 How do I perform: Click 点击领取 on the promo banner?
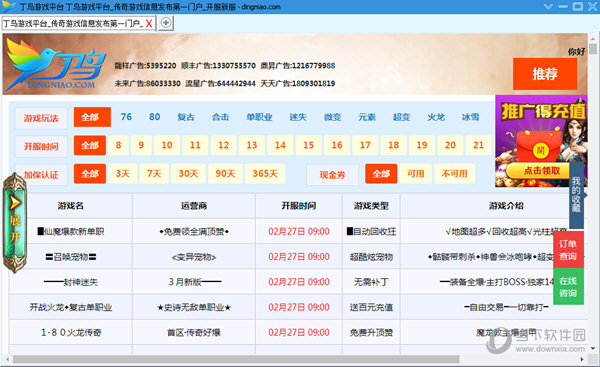541,171
